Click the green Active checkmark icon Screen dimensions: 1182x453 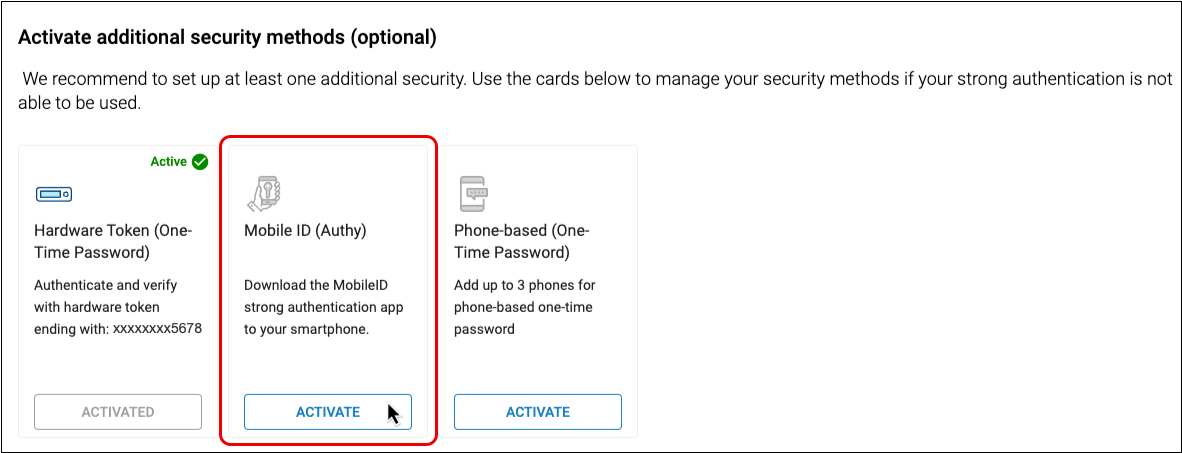point(200,161)
